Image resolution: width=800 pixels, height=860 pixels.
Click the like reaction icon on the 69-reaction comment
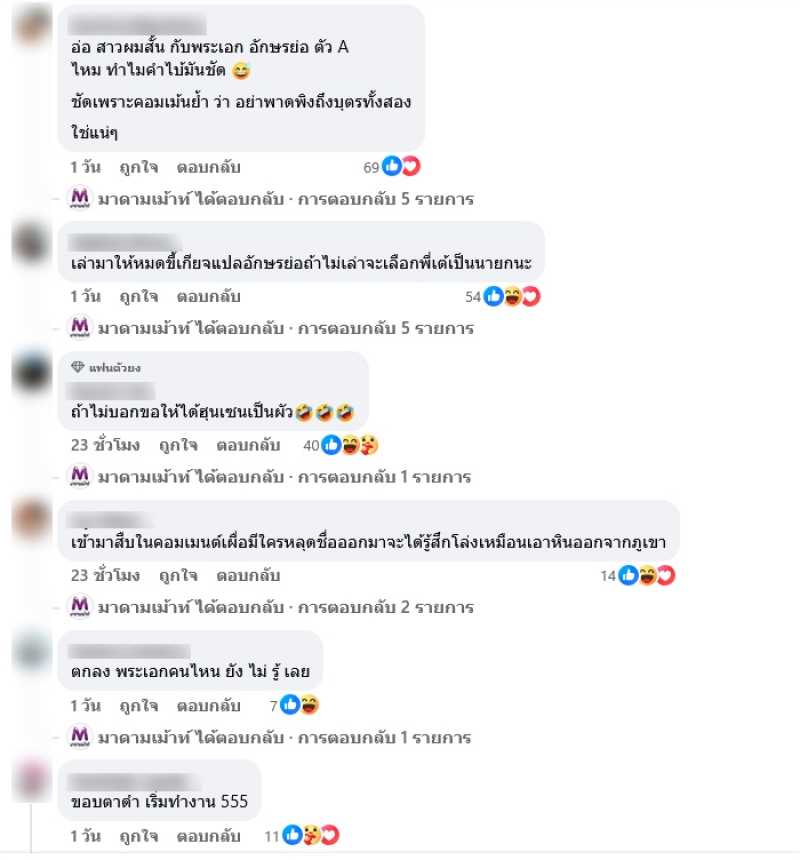tap(392, 166)
